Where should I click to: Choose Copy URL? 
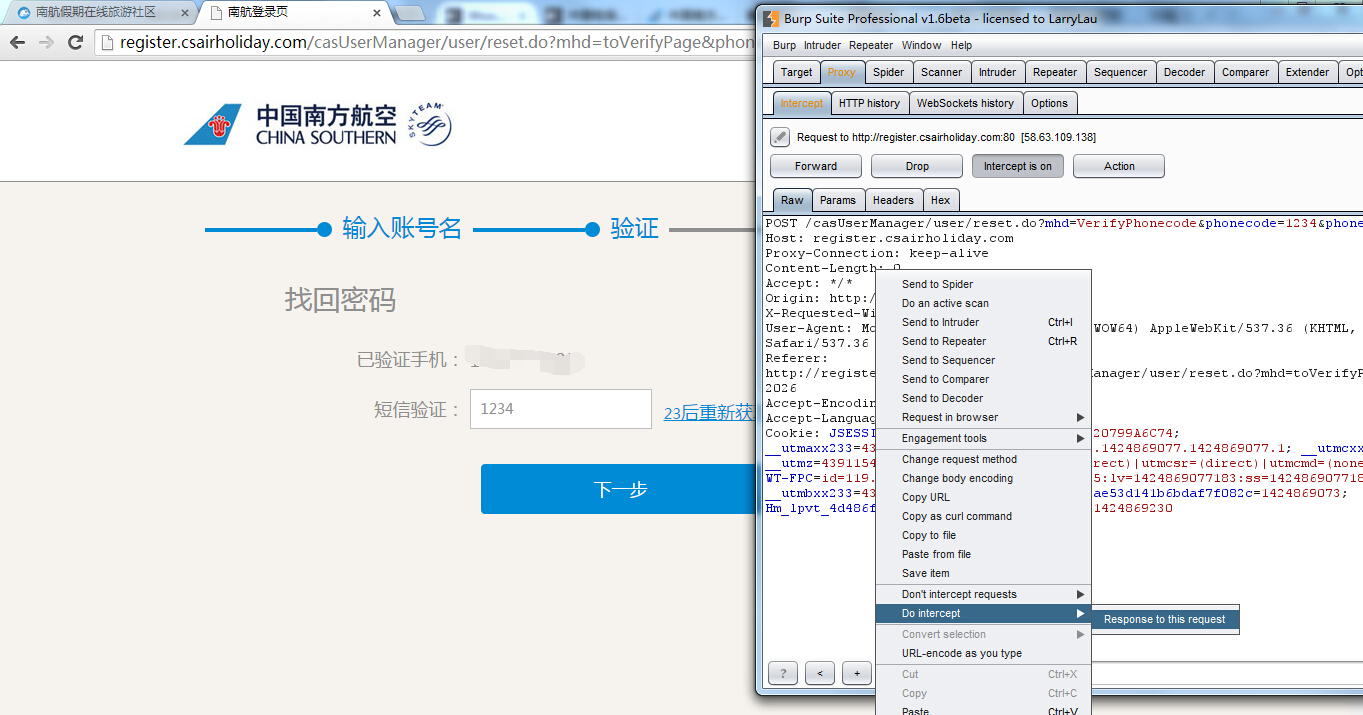pos(983,497)
